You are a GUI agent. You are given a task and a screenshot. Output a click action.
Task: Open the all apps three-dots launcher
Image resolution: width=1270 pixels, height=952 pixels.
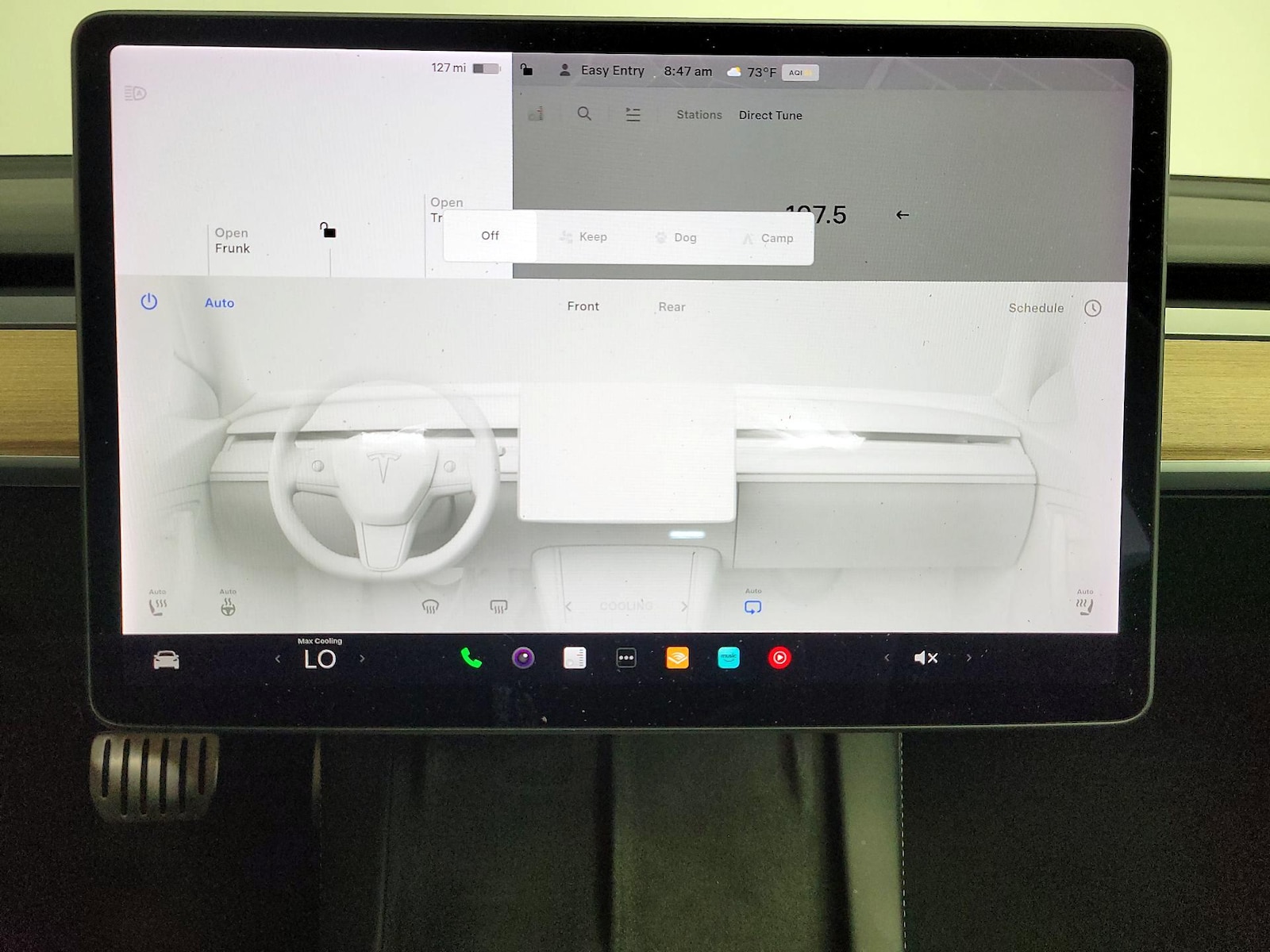pyautogui.click(x=626, y=658)
